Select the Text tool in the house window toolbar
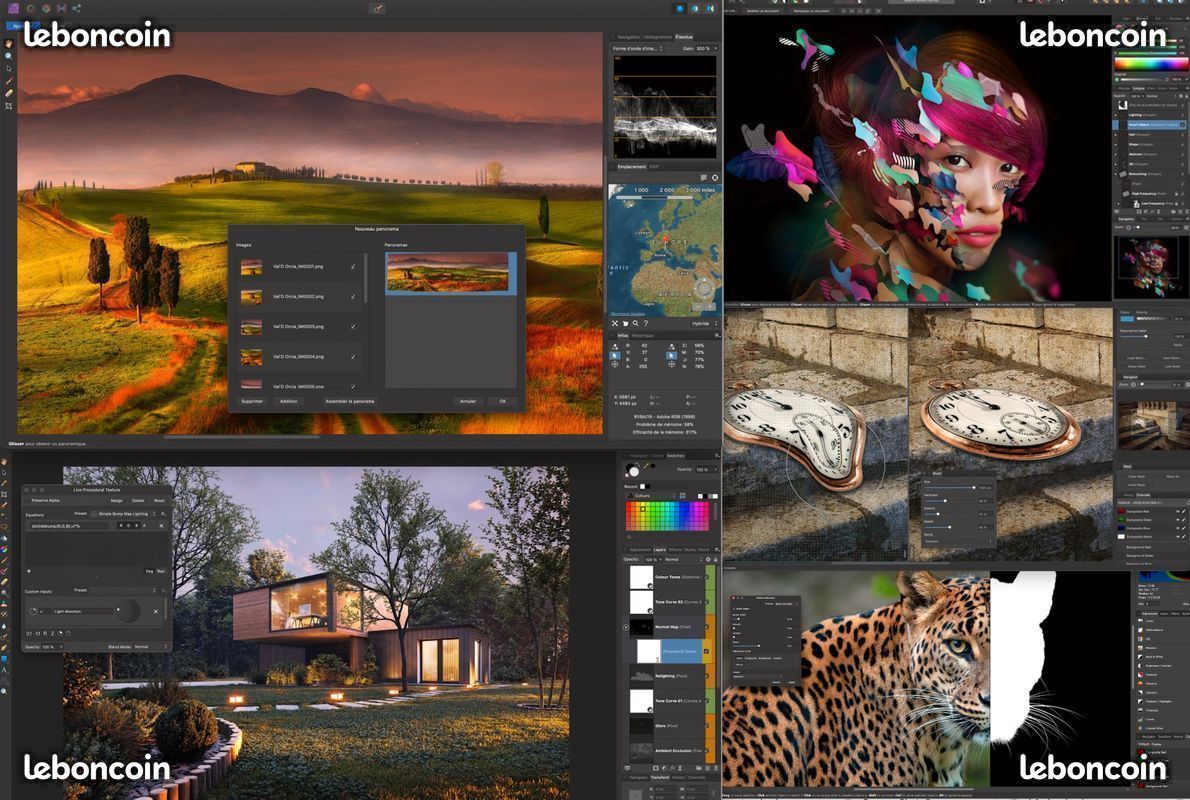This screenshot has height=800, width=1190. click(x=5, y=669)
